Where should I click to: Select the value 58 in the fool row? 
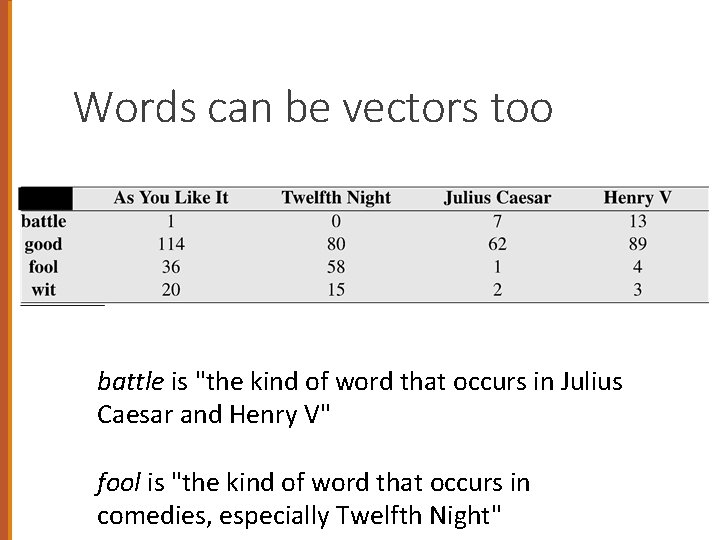(336, 267)
